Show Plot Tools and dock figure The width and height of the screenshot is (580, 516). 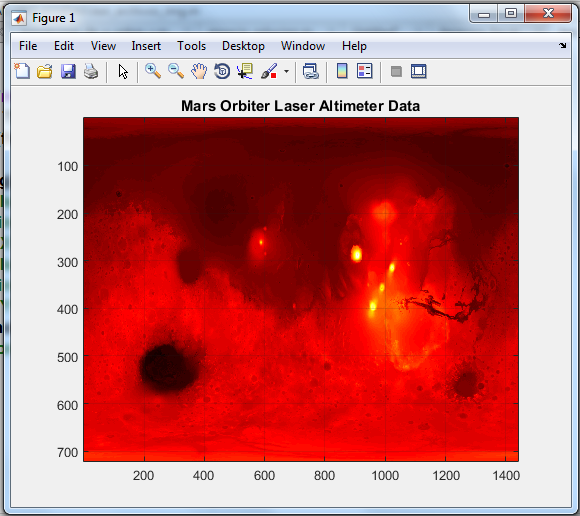419,71
